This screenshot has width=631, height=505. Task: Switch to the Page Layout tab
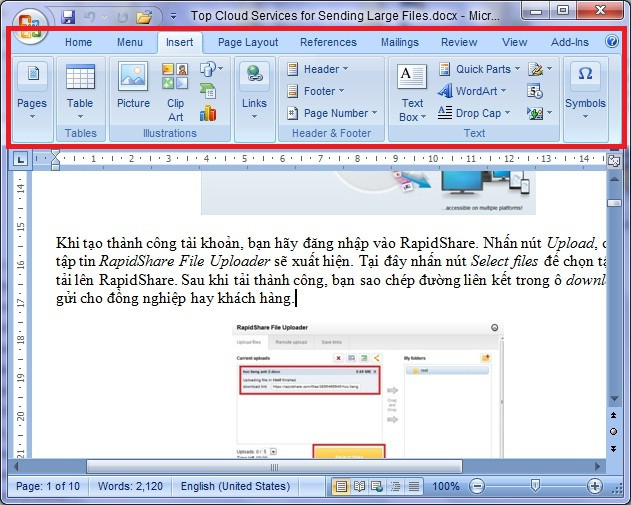pyautogui.click(x=248, y=42)
